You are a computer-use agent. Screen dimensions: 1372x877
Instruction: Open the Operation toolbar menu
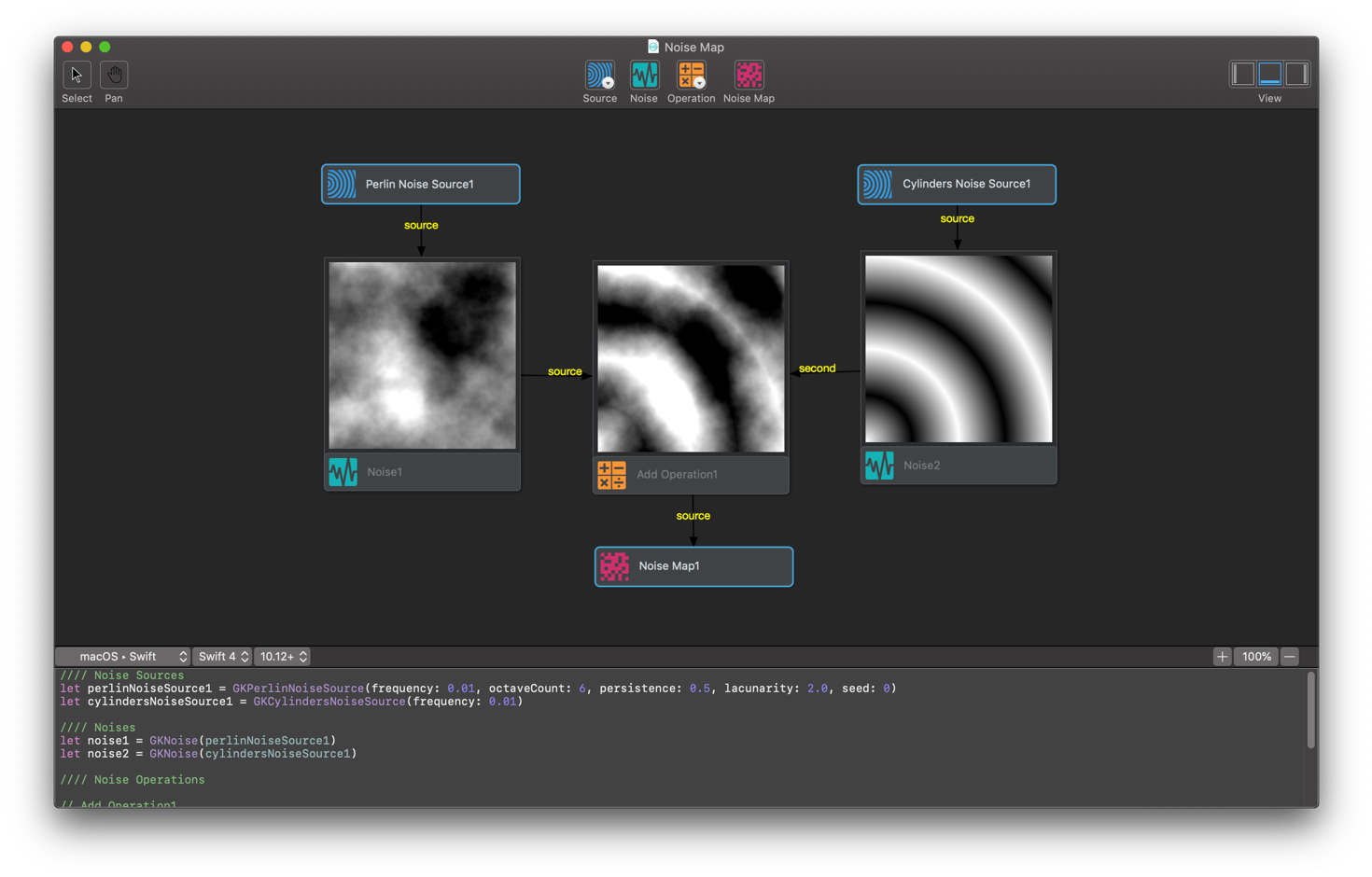691,75
